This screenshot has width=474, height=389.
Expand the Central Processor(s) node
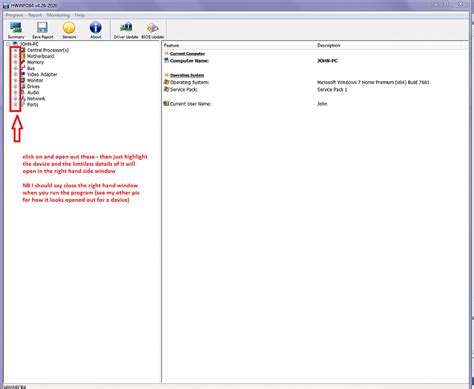pyautogui.click(x=15, y=50)
